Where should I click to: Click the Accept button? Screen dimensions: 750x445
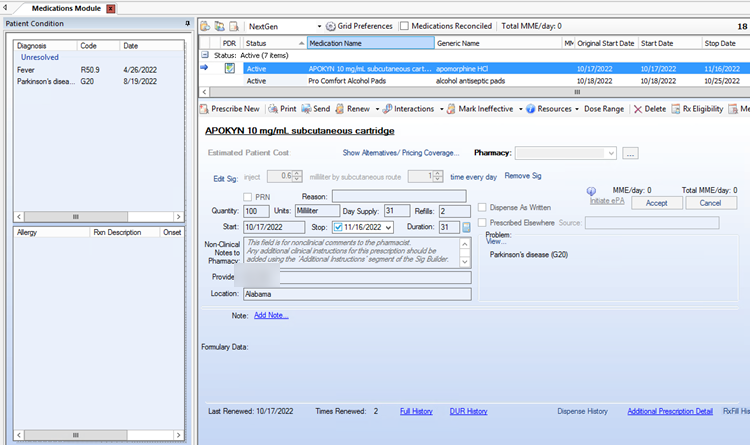click(657, 203)
